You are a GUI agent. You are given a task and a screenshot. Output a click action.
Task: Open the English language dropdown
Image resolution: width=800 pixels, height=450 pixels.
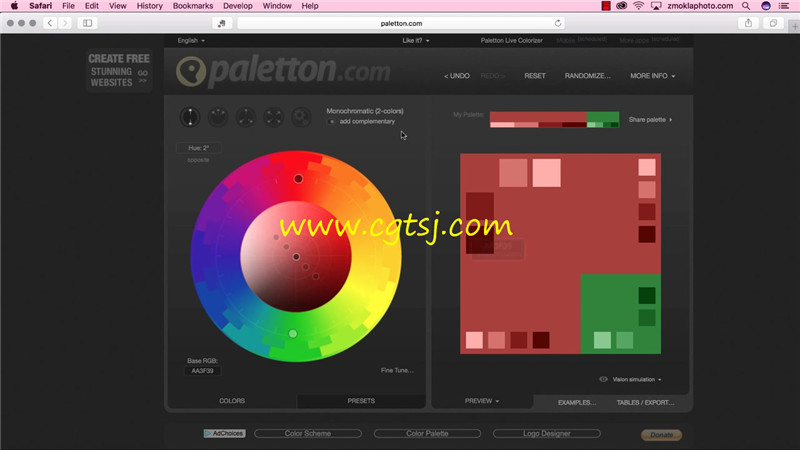point(191,40)
